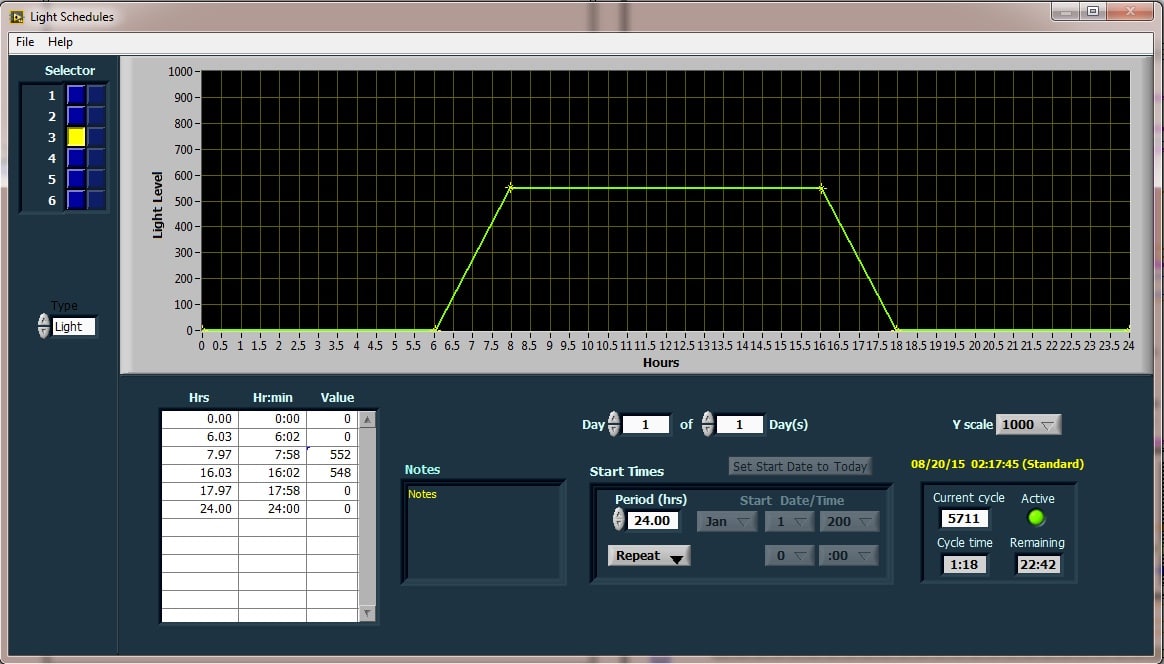The height and width of the screenshot is (664, 1164).
Task: Click graph point marker at hour 8
Action: click(510, 188)
